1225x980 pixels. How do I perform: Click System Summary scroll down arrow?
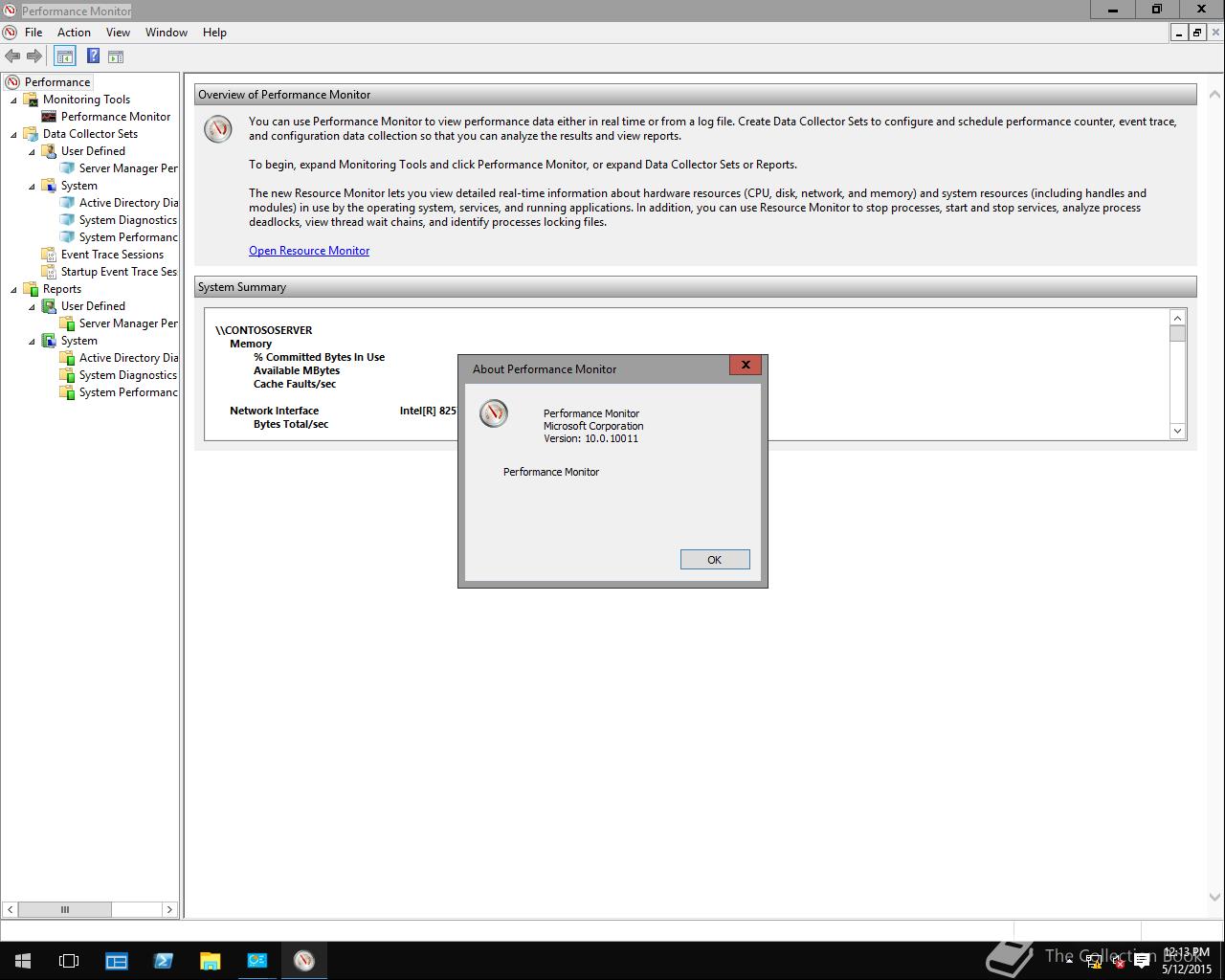tap(1177, 431)
